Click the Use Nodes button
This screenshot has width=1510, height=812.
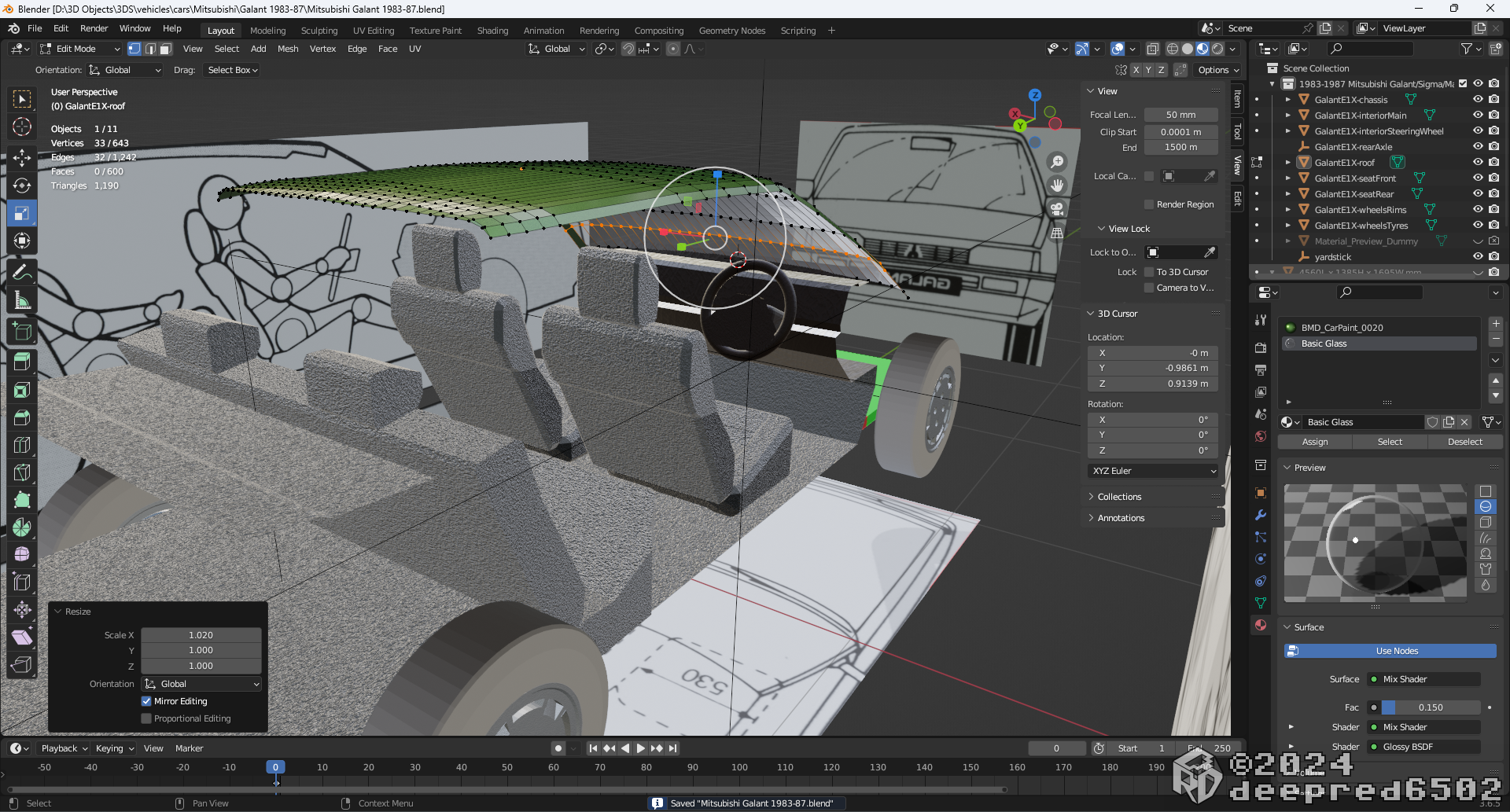pos(1390,651)
